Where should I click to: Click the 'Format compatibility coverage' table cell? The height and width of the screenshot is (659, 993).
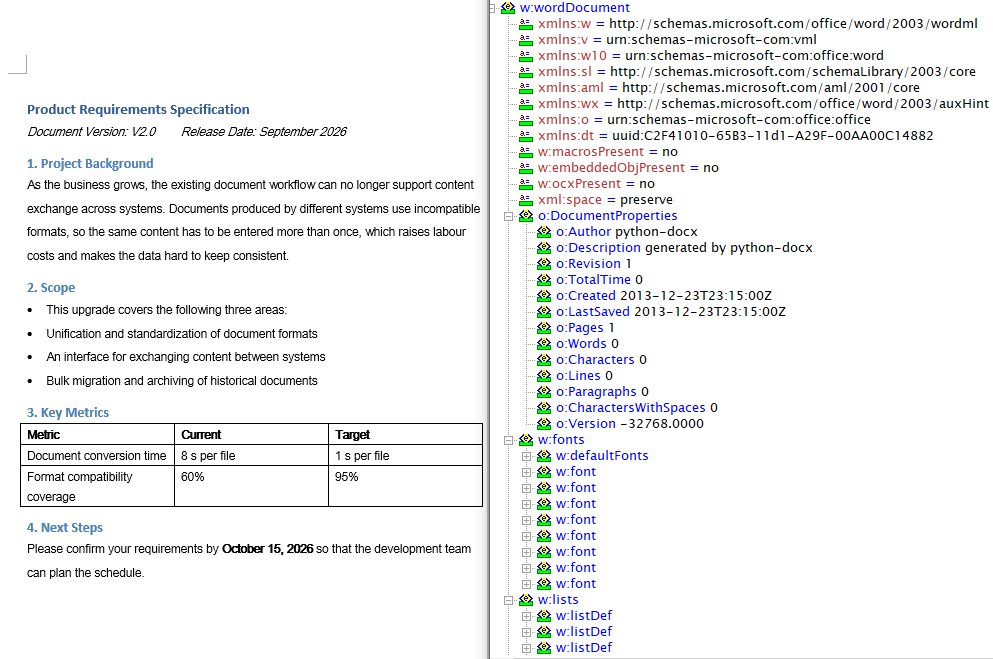pos(98,487)
